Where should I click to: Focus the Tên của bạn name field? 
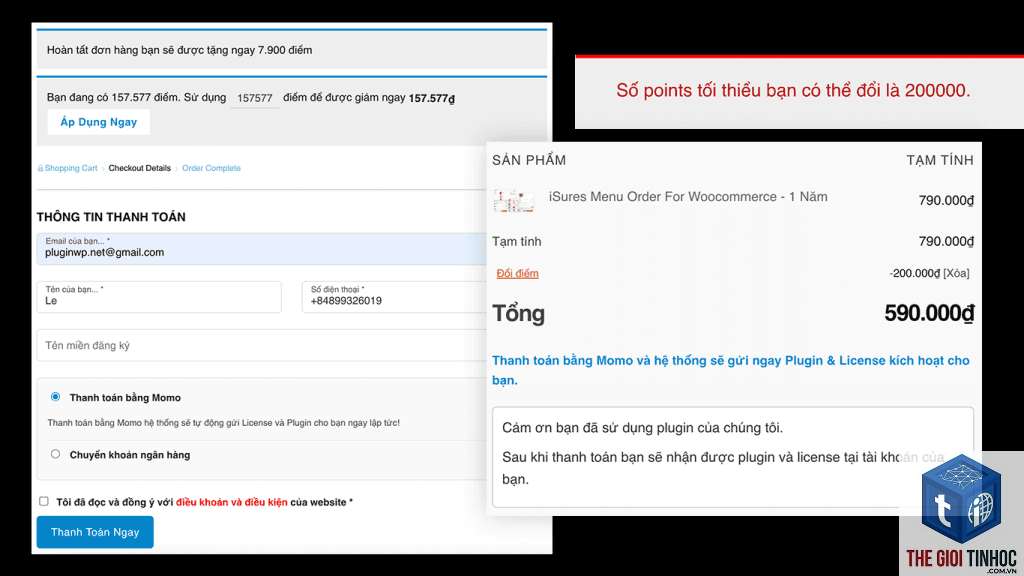(159, 297)
